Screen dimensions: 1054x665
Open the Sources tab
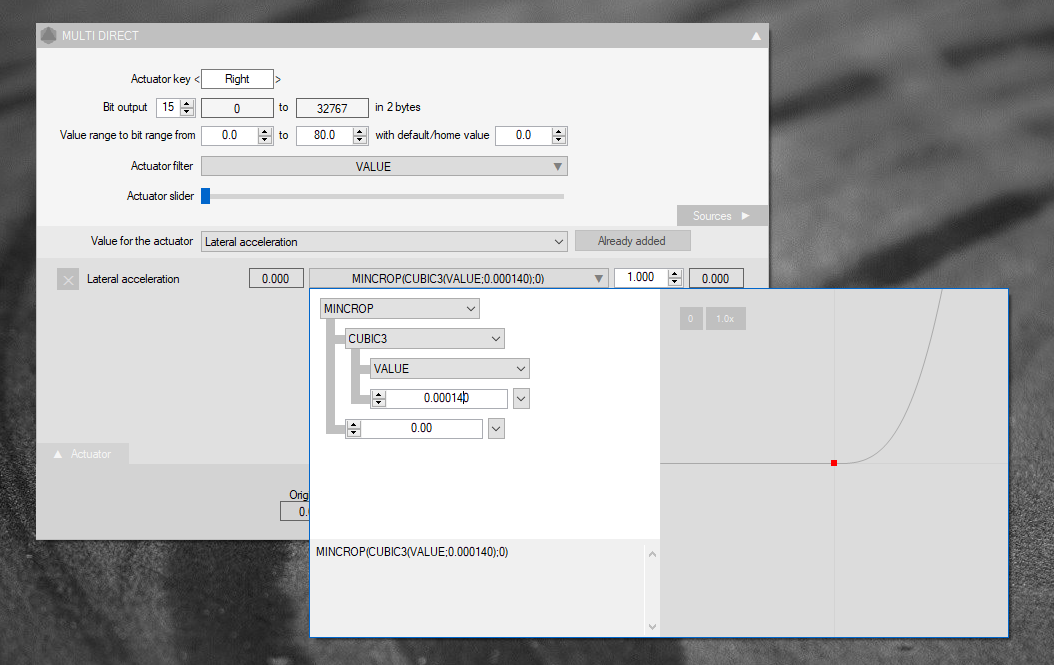point(722,216)
